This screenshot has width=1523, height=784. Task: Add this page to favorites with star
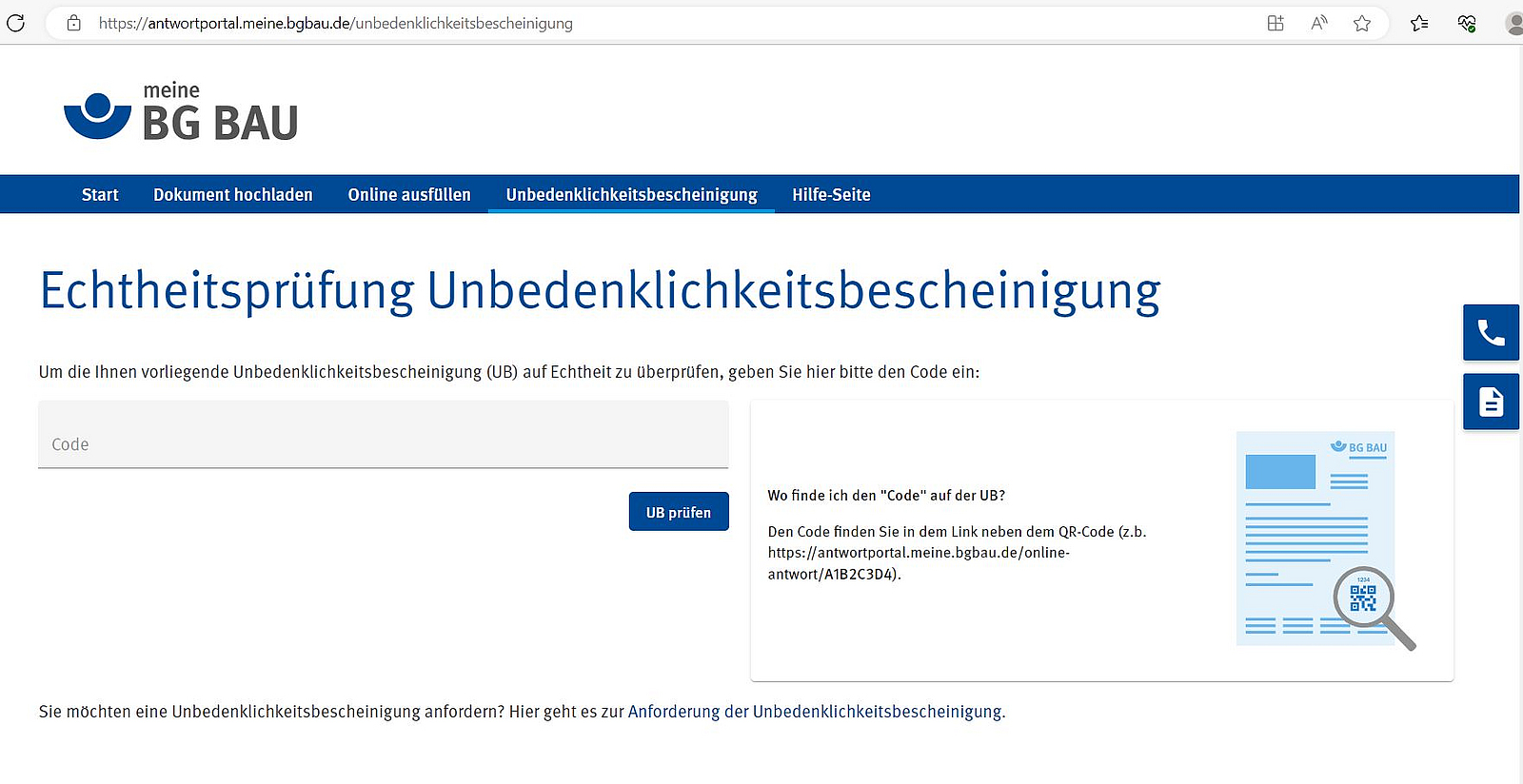[x=1362, y=23]
